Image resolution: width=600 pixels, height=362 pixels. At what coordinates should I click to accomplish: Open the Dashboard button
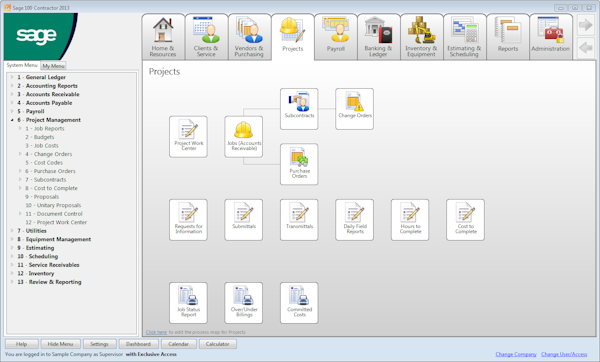click(x=139, y=344)
